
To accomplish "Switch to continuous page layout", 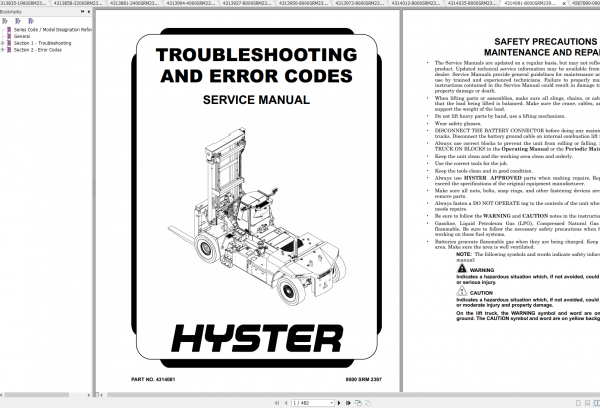I will pos(587,403).
